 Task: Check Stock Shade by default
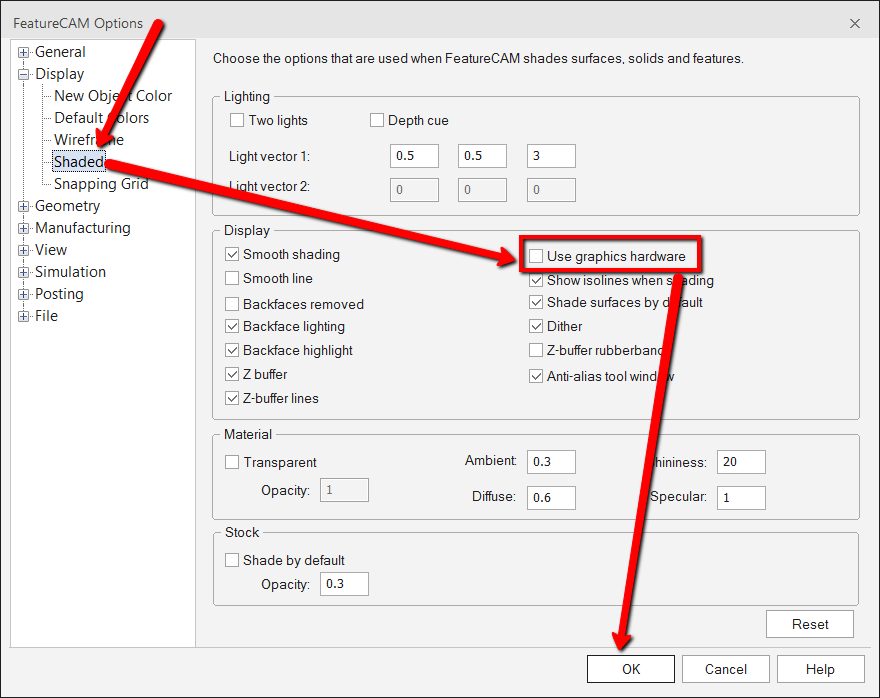coord(232,561)
